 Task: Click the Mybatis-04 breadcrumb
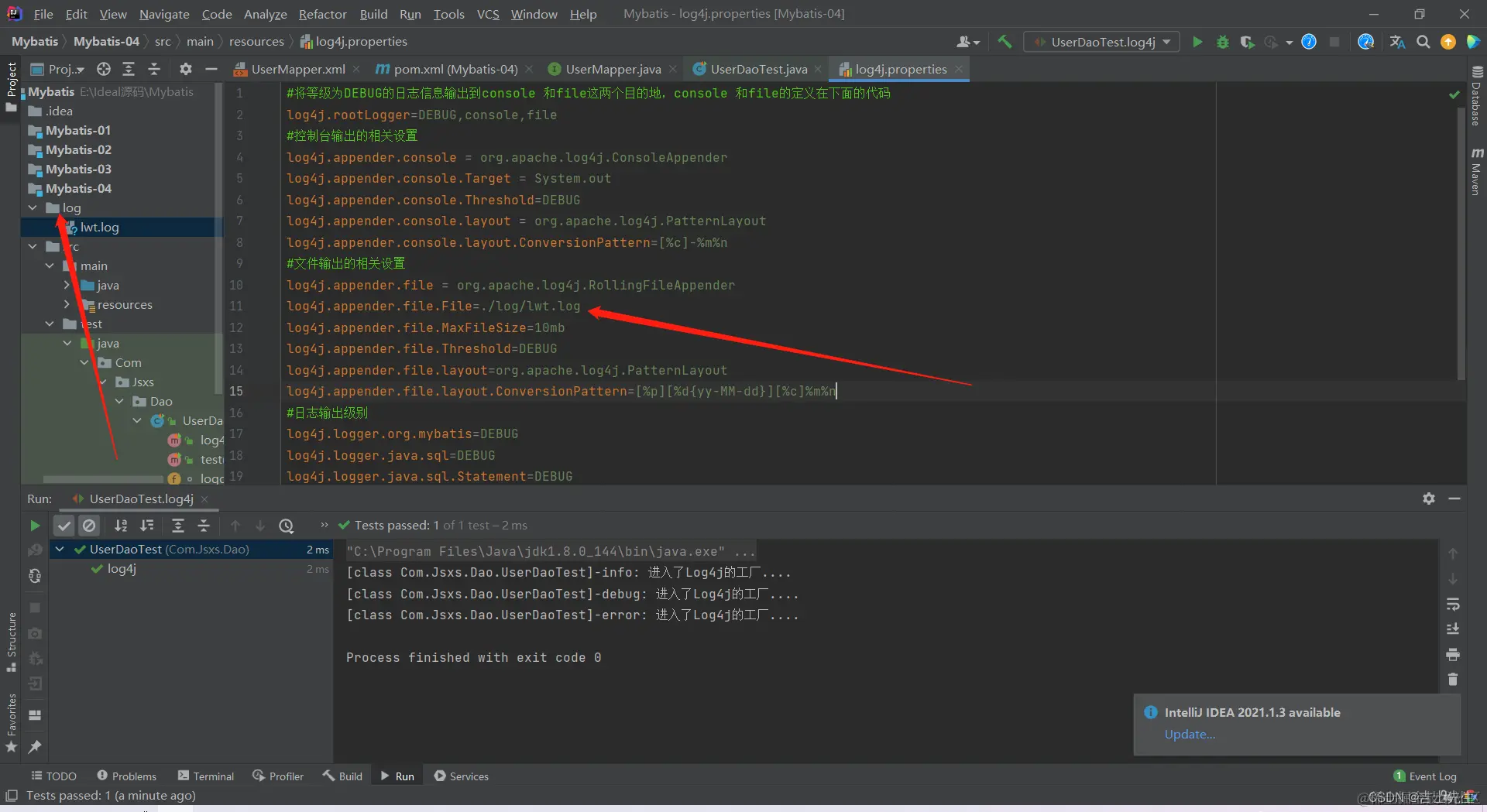point(106,42)
